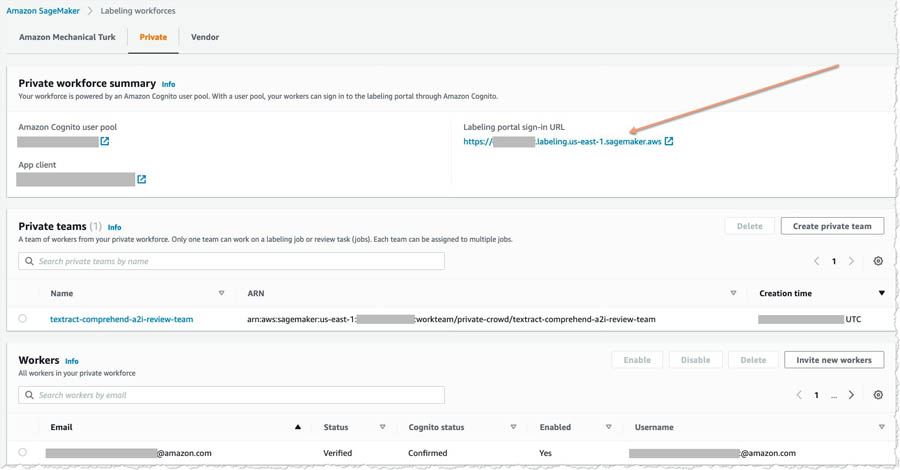
Task: Click search icon in workers search
Action: click(x=29, y=395)
